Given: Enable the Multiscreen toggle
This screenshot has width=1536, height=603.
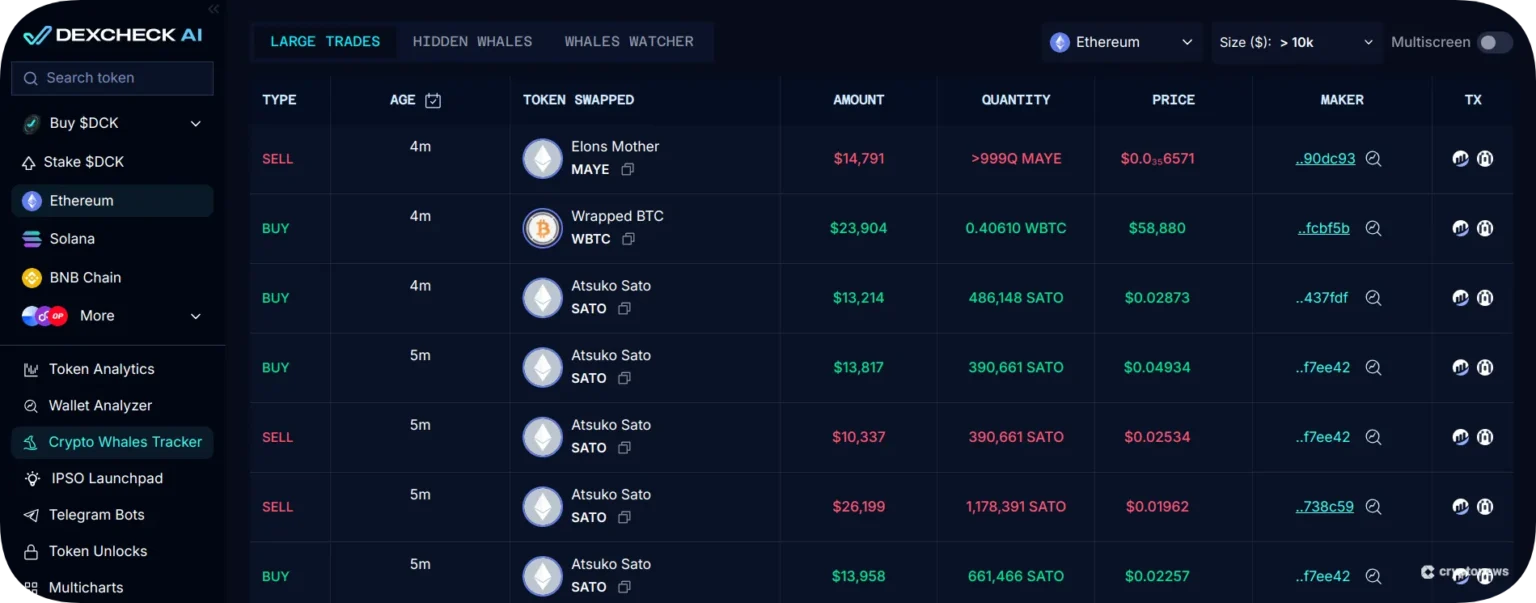Looking at the screenshot, I should click(1495, 42).
